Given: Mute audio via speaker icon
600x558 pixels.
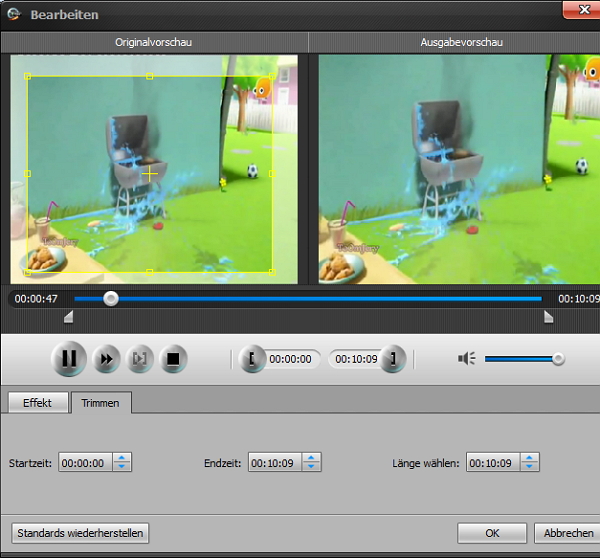Looking at the screenshot, I should click(466, 359).
